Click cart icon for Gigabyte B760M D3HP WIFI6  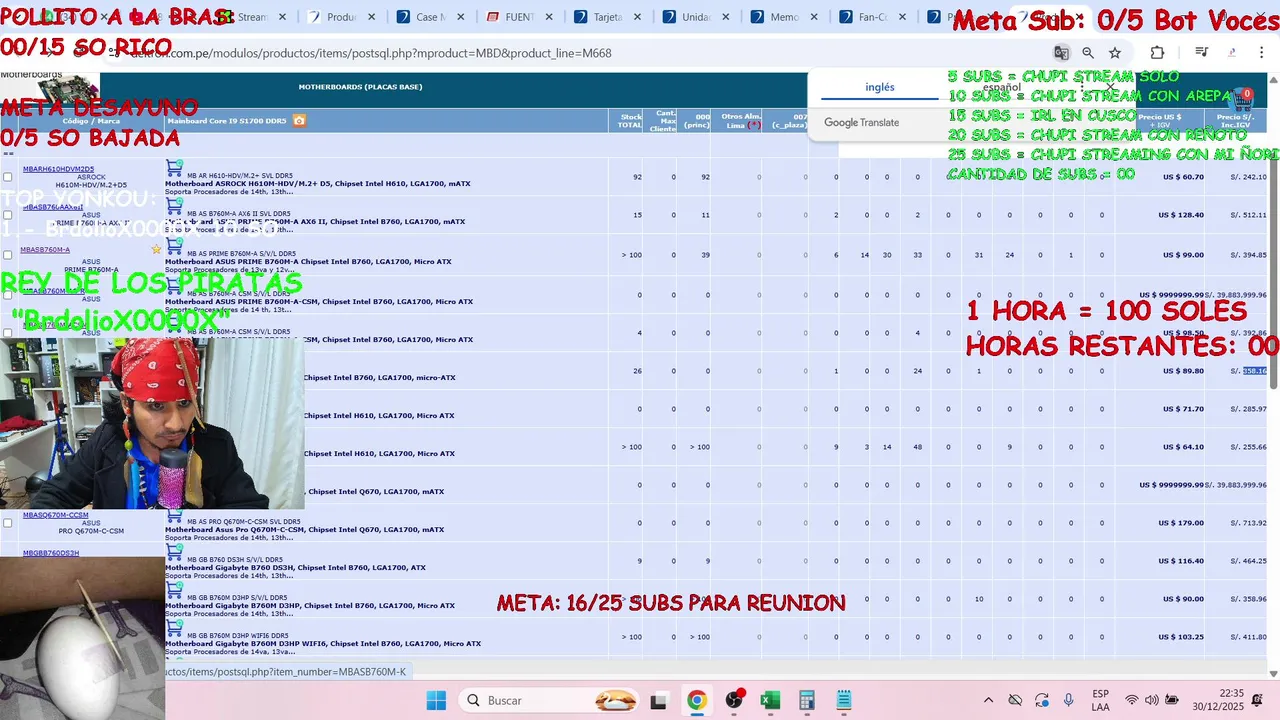[174, 628]
